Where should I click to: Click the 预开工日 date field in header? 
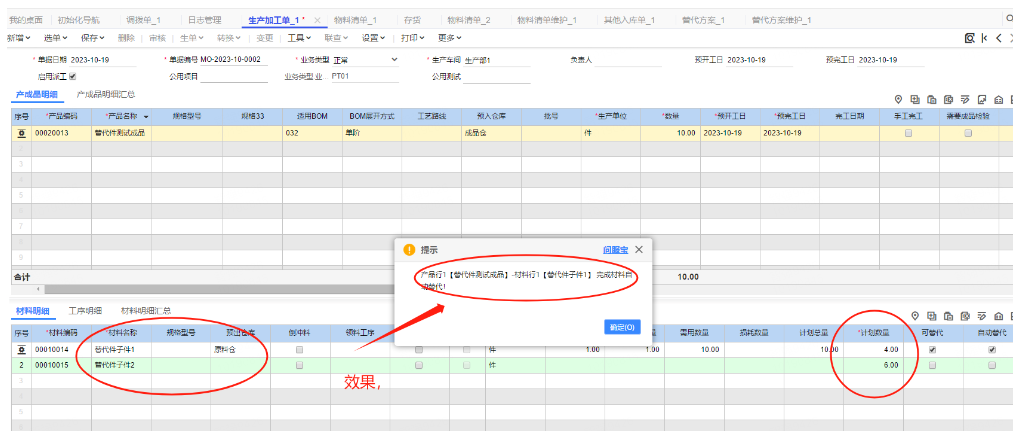pyautogui.click(x=758, y=60)
